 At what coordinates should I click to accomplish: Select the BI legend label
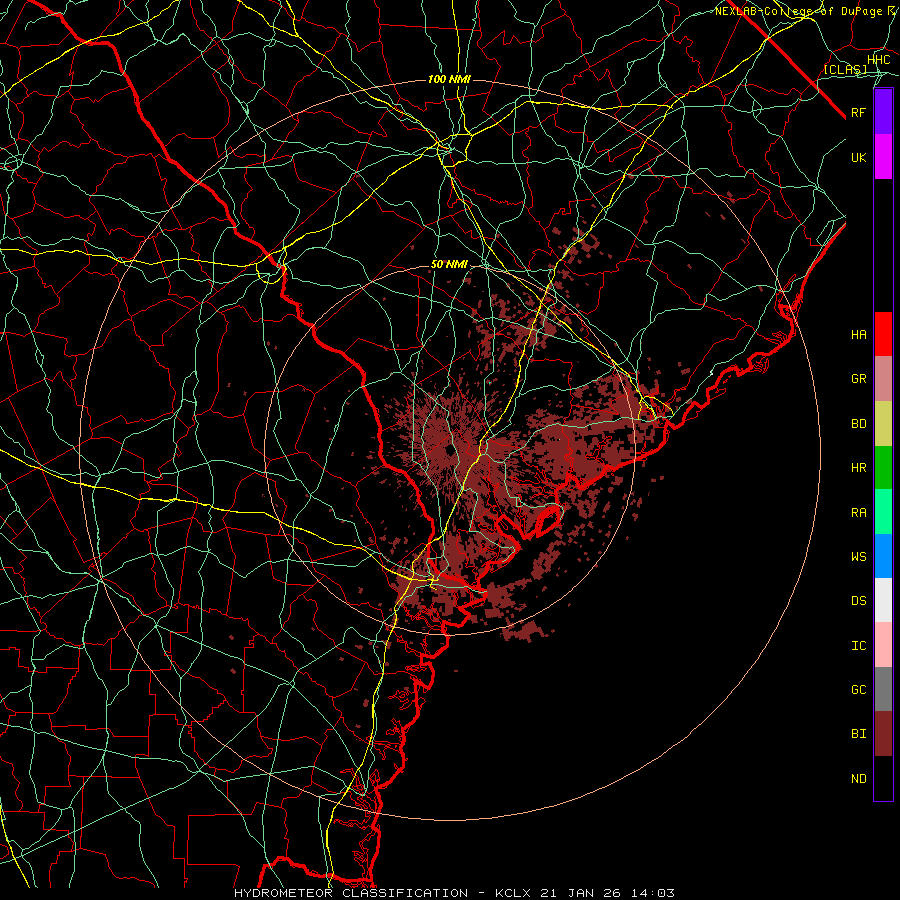(x=858, y=734)
